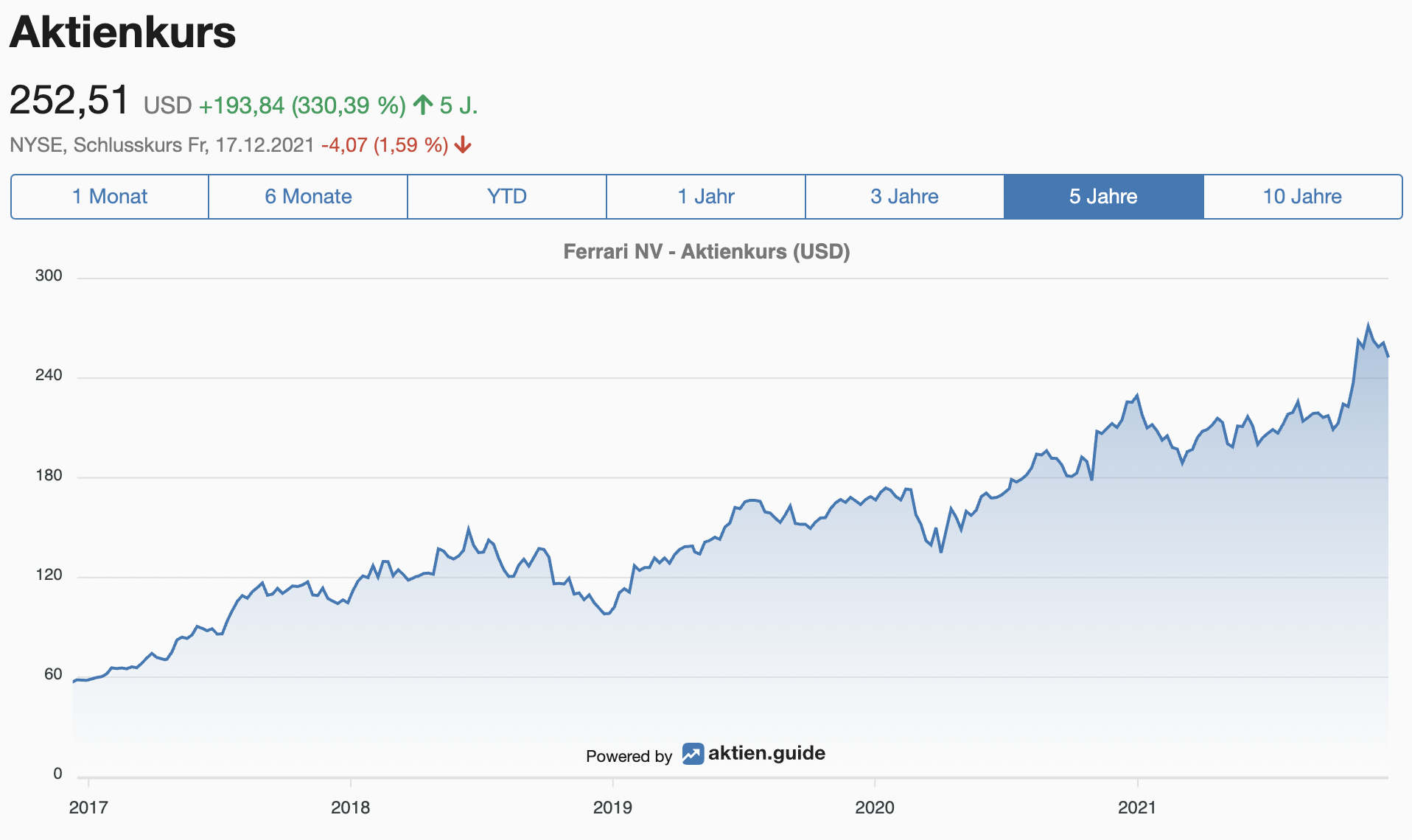Image resolution: width=1412 pixels, height=840 pixels.
Task: Choose the 1 Jahr range tab
Action: click(x=706, y=197)
